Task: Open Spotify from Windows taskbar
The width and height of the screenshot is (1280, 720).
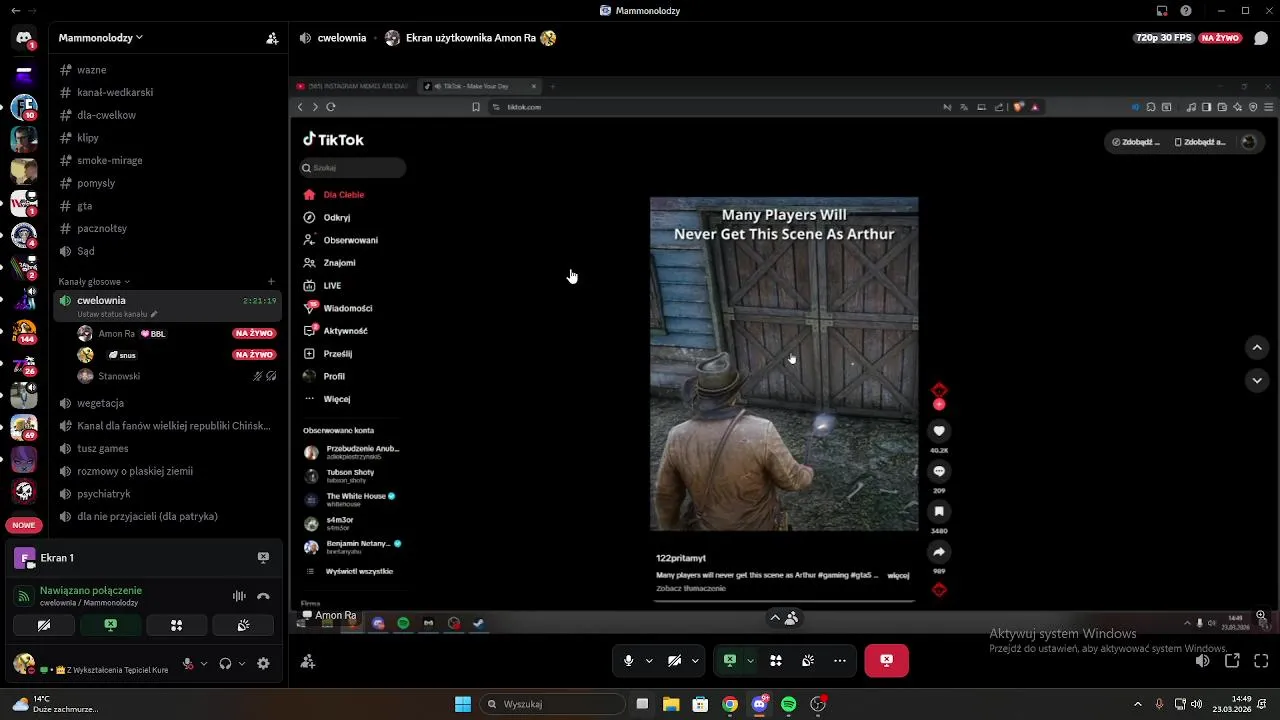Action: click(x=788, y=704)
